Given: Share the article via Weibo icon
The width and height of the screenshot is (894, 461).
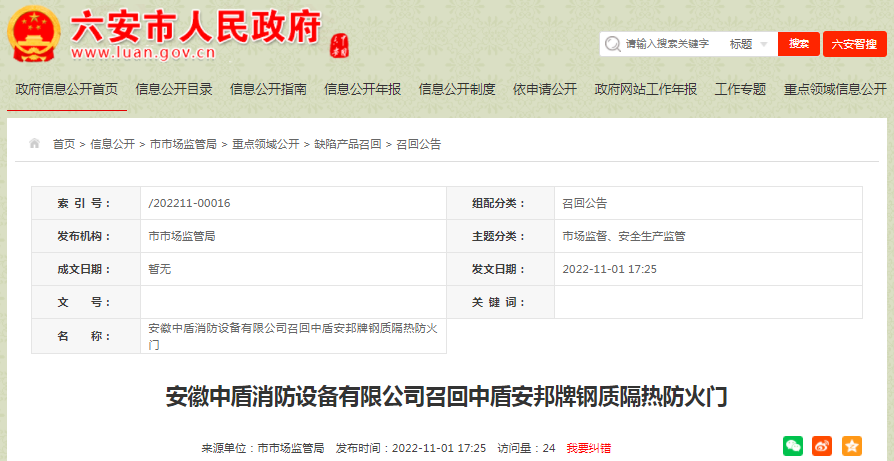Looking at the screenshot, I should pyautogui.click(x=822, y=446).
